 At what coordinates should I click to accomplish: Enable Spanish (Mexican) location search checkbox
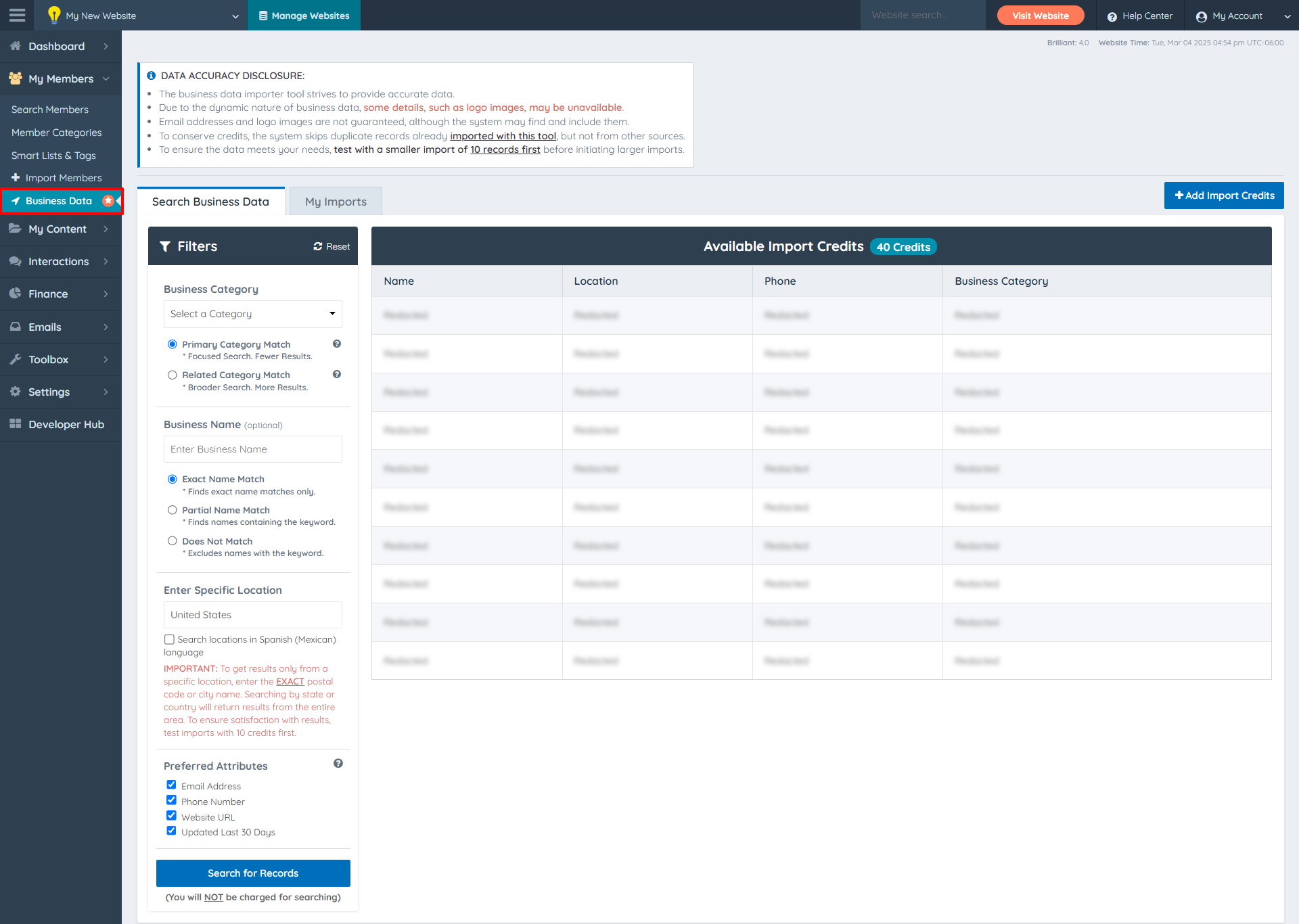pos(169,639)
